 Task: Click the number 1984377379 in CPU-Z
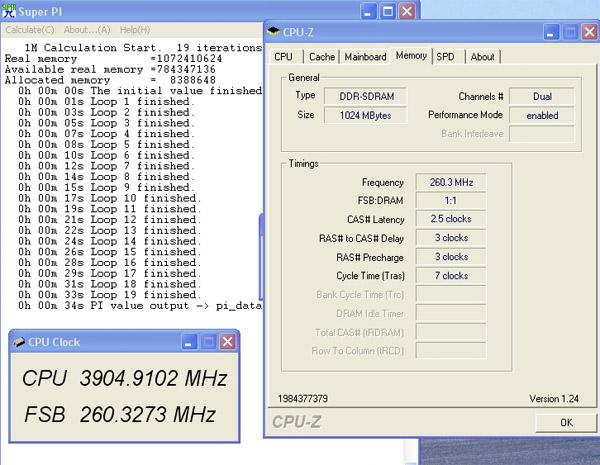[303, 399]
